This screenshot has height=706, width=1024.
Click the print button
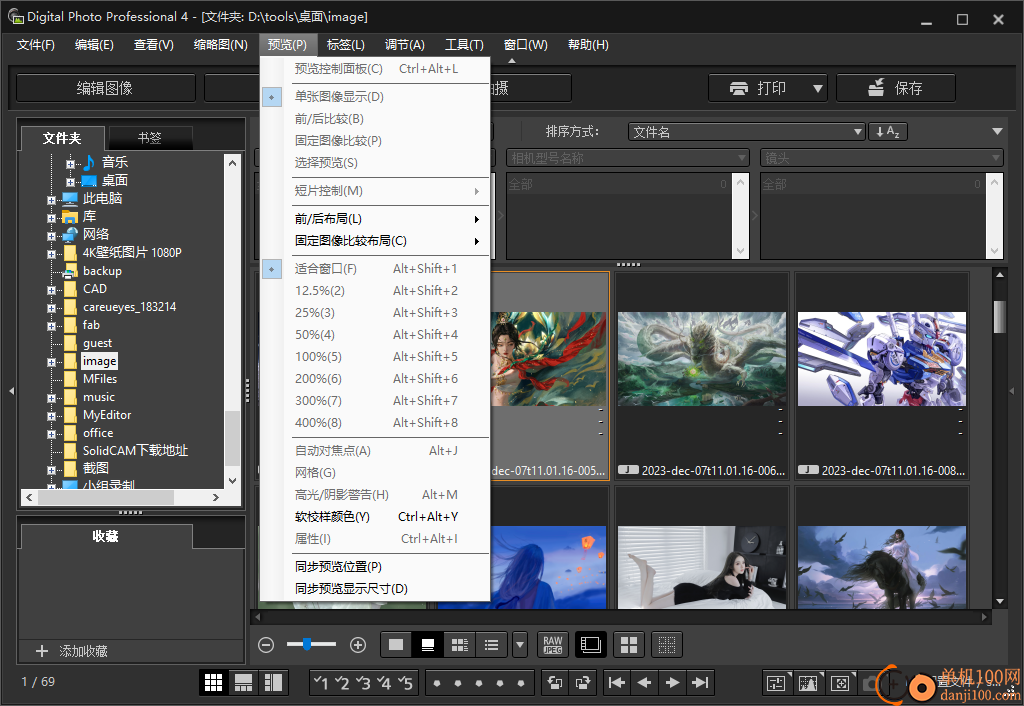click(x=759, y=88)
